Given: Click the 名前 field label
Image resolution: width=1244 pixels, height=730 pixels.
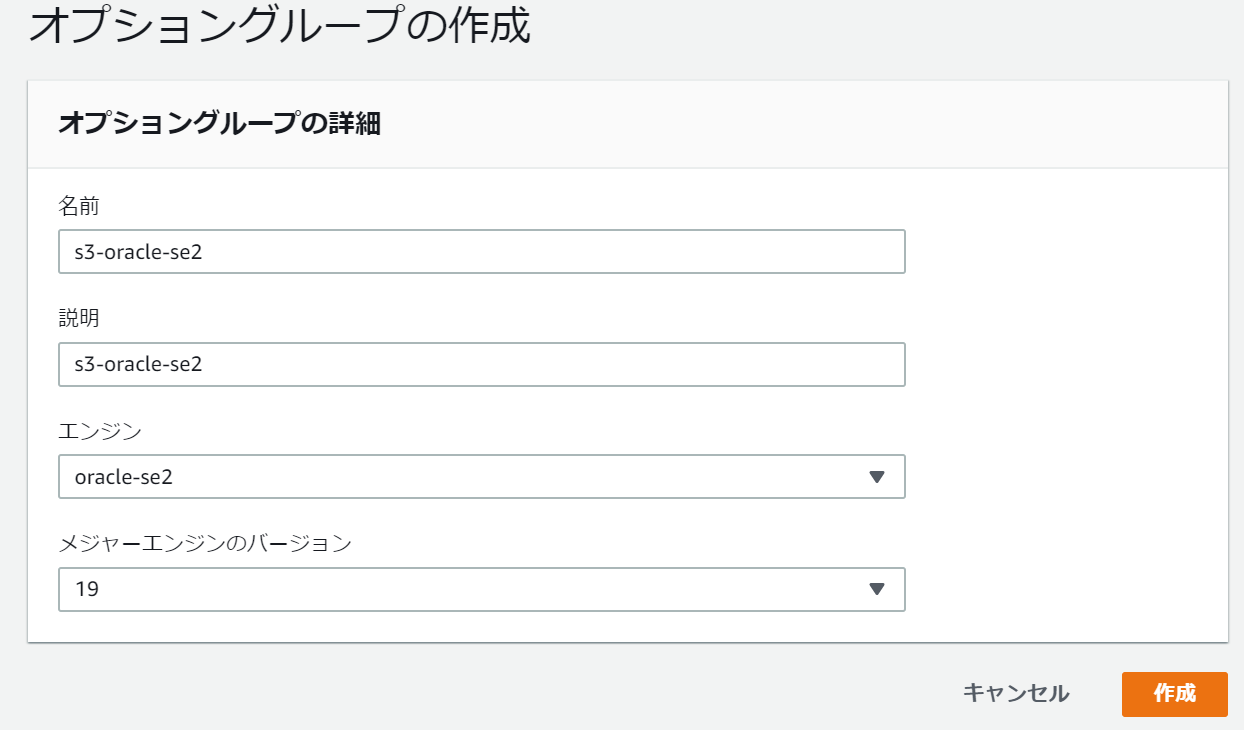Looking at the screenshot, I should (x=79, y=207).
